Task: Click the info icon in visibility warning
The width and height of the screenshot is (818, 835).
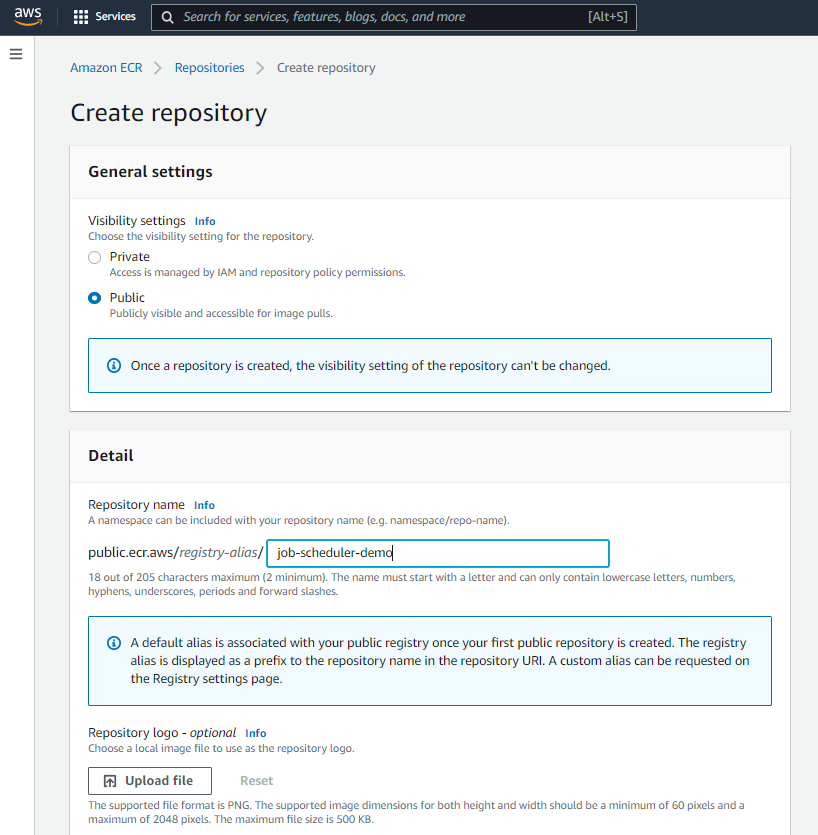Action: coord(114,365)
